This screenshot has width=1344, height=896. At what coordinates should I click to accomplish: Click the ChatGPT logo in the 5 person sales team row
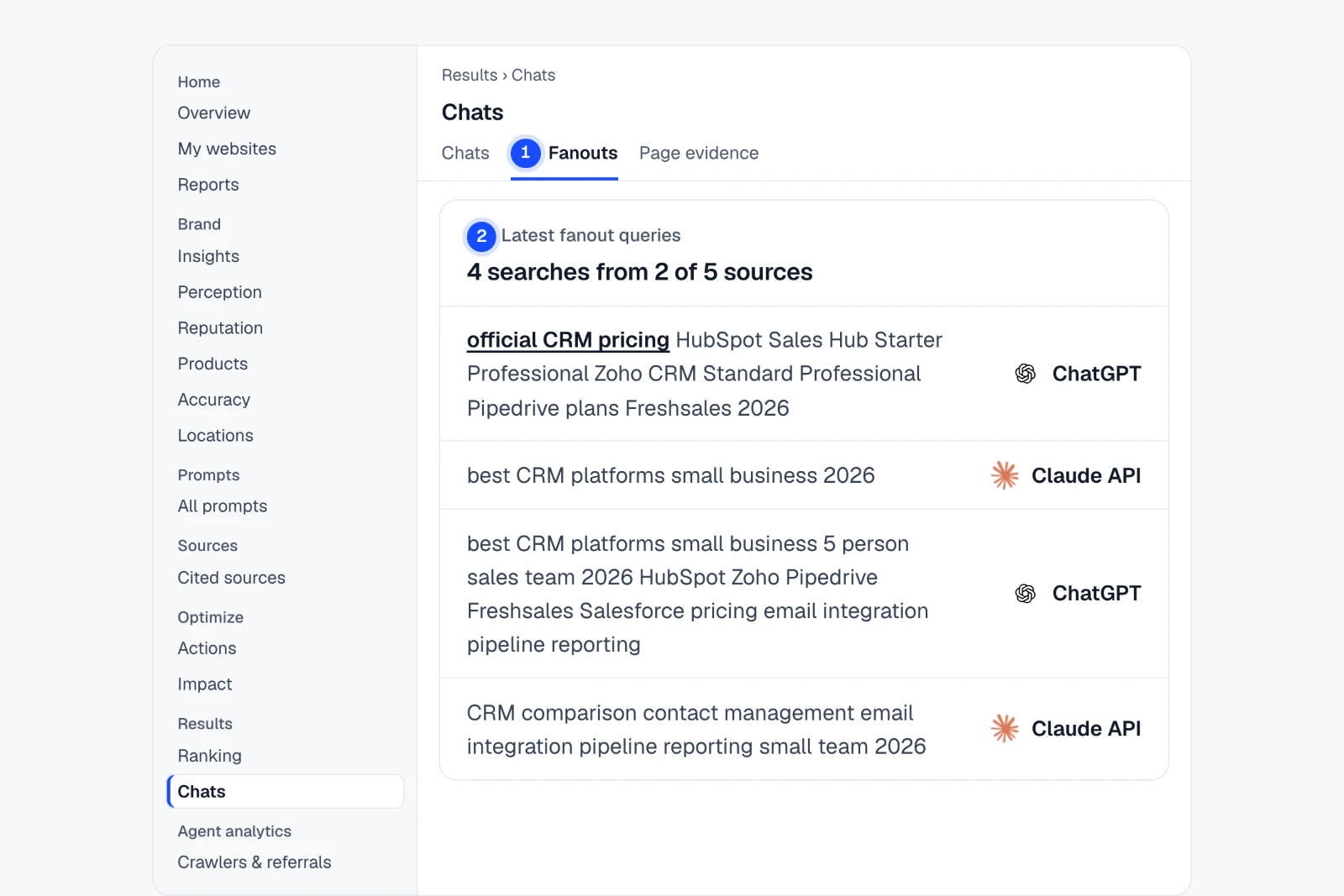(1025, 594)
